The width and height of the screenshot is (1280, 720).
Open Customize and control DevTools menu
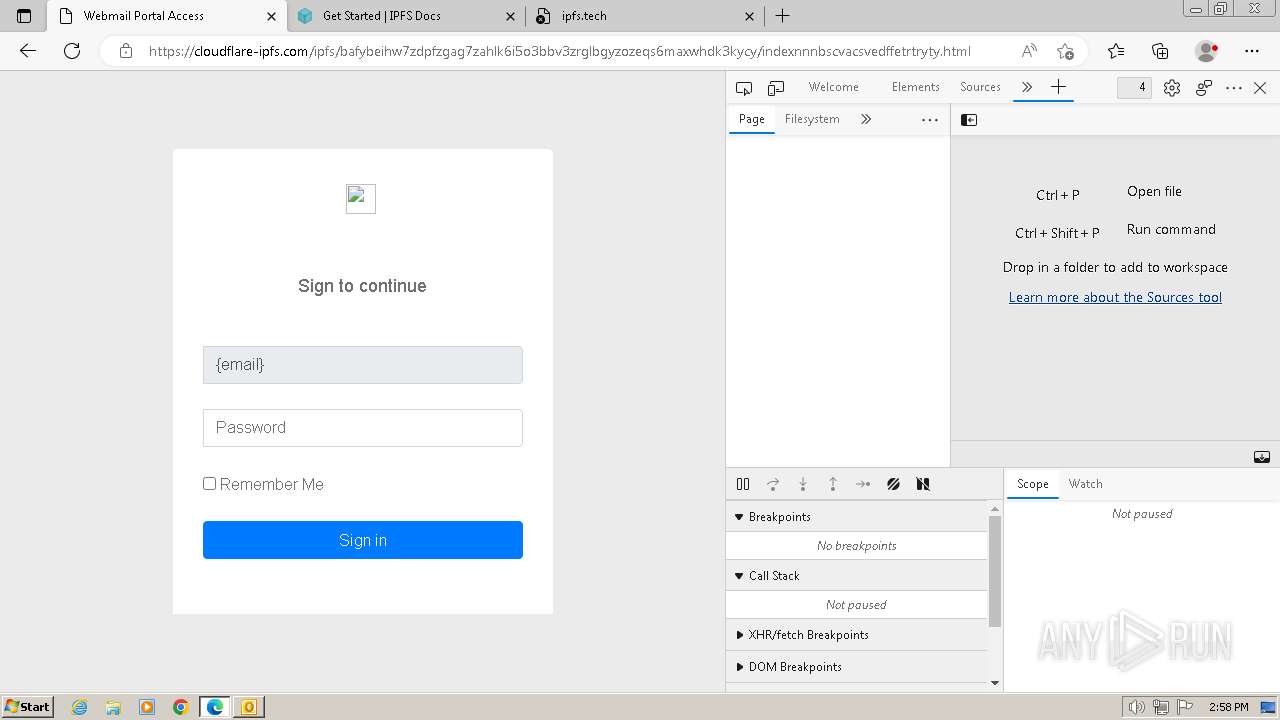pos(1234,88)
